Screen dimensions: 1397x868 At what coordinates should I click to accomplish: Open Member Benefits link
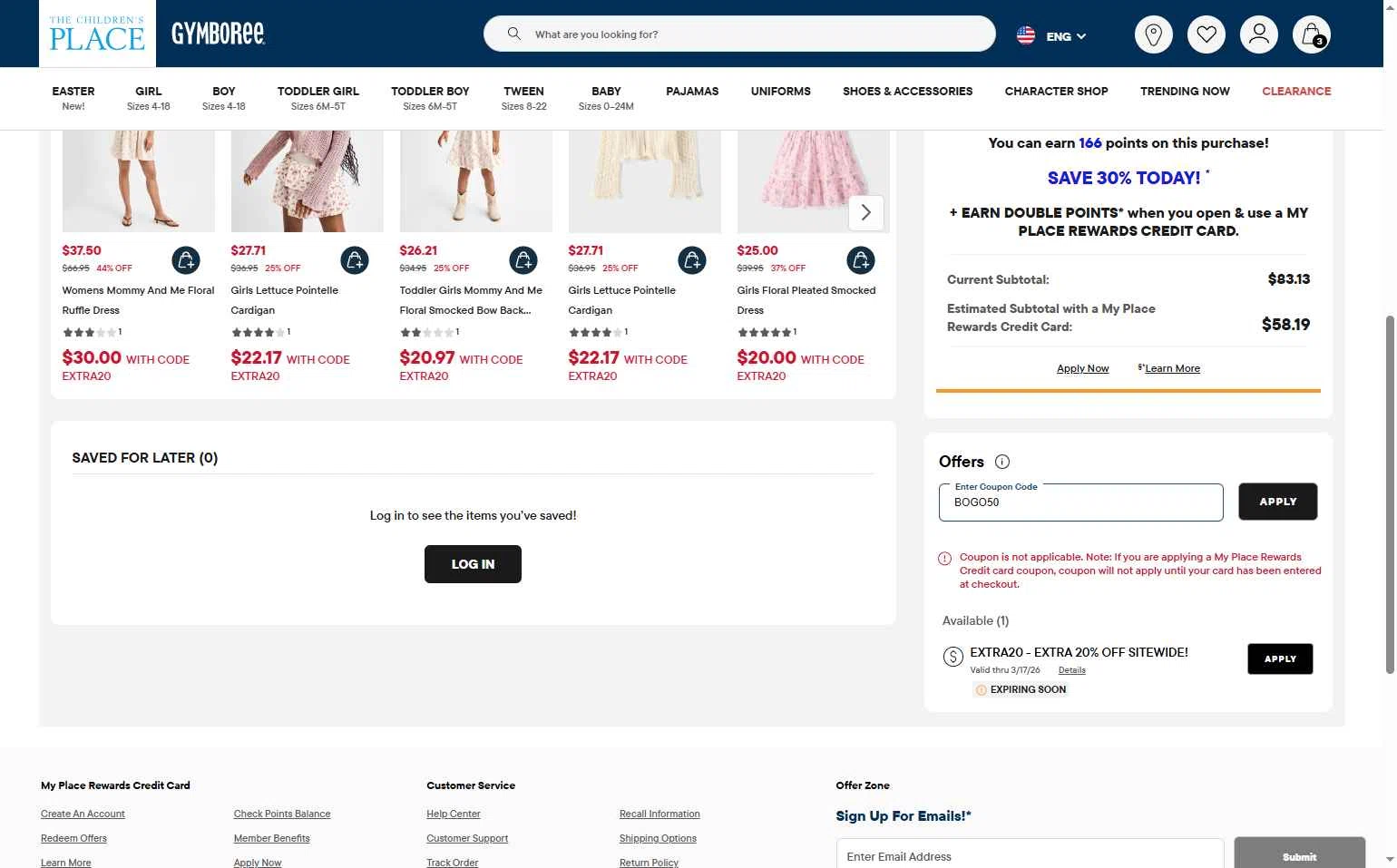coord(272,838)
